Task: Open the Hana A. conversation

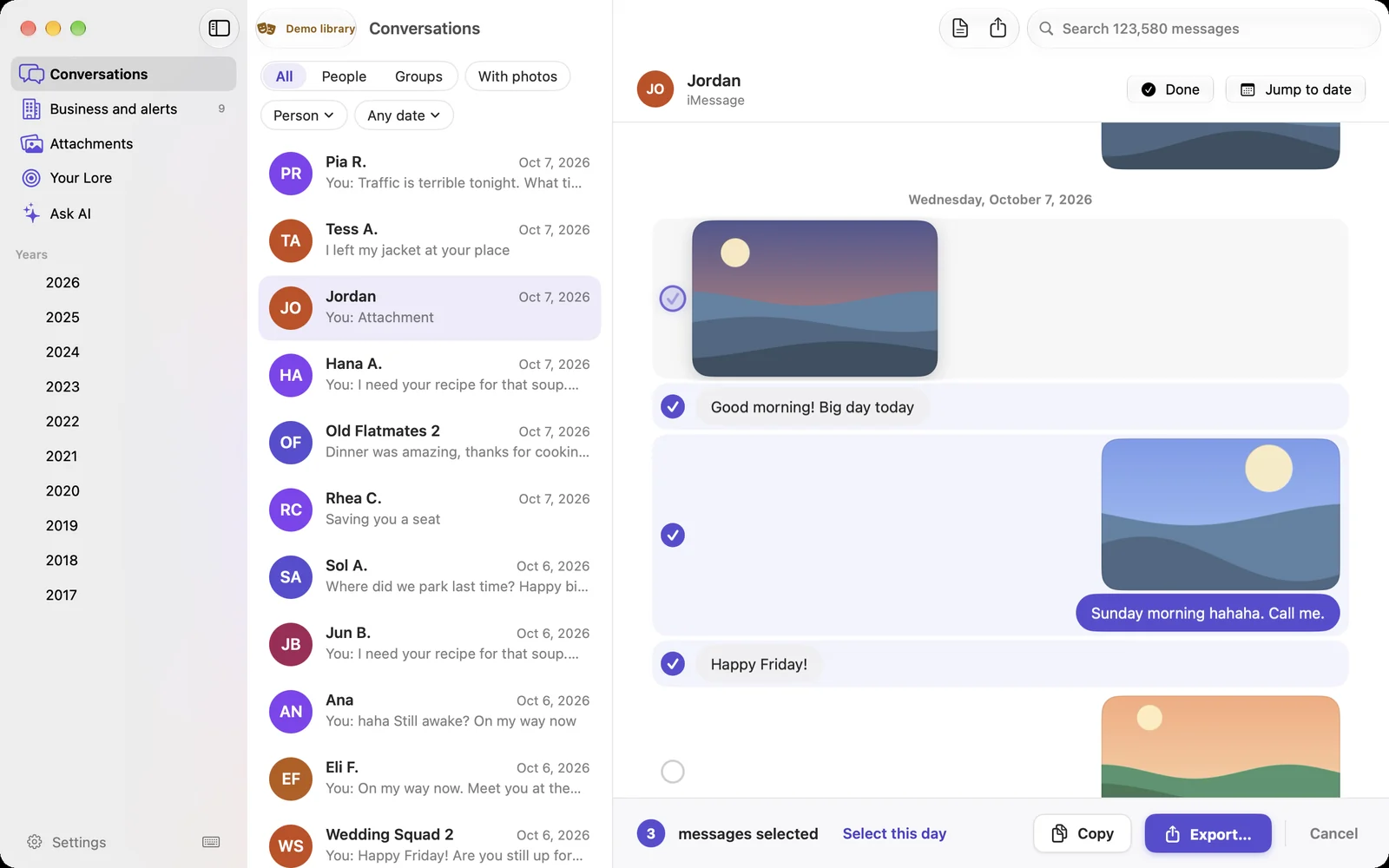Action: click(x=430, y=375)
